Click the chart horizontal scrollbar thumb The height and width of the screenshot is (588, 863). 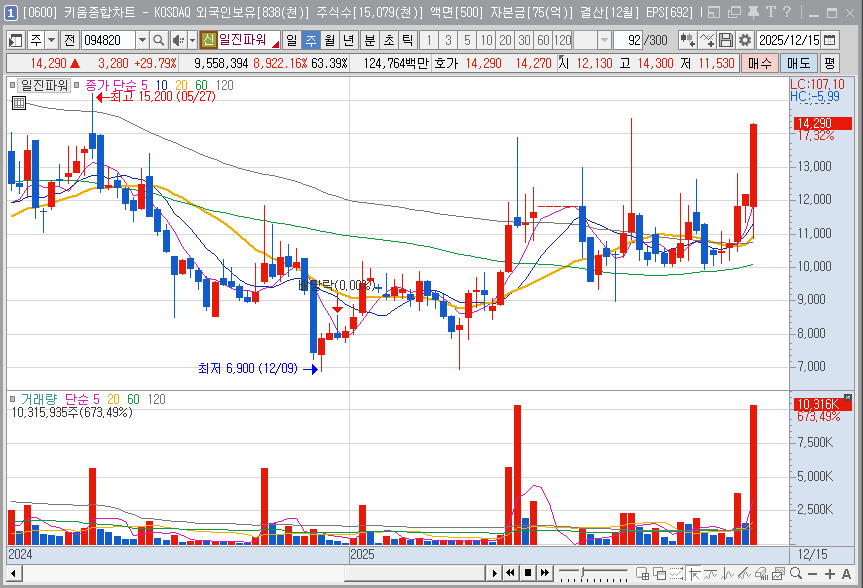tap(414, 574)
